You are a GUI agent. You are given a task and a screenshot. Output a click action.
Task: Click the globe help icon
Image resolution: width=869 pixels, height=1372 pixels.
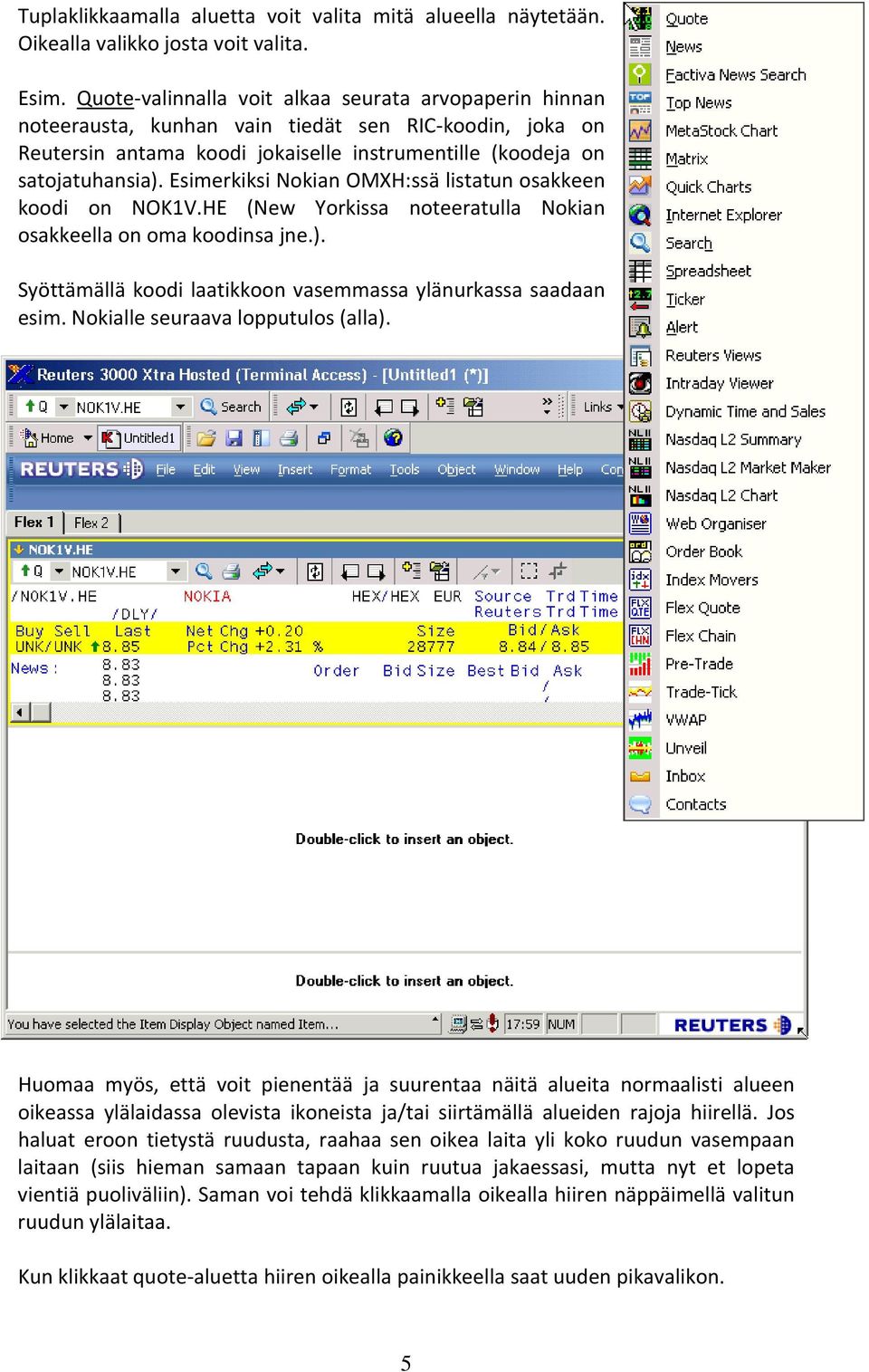point(393,438)
